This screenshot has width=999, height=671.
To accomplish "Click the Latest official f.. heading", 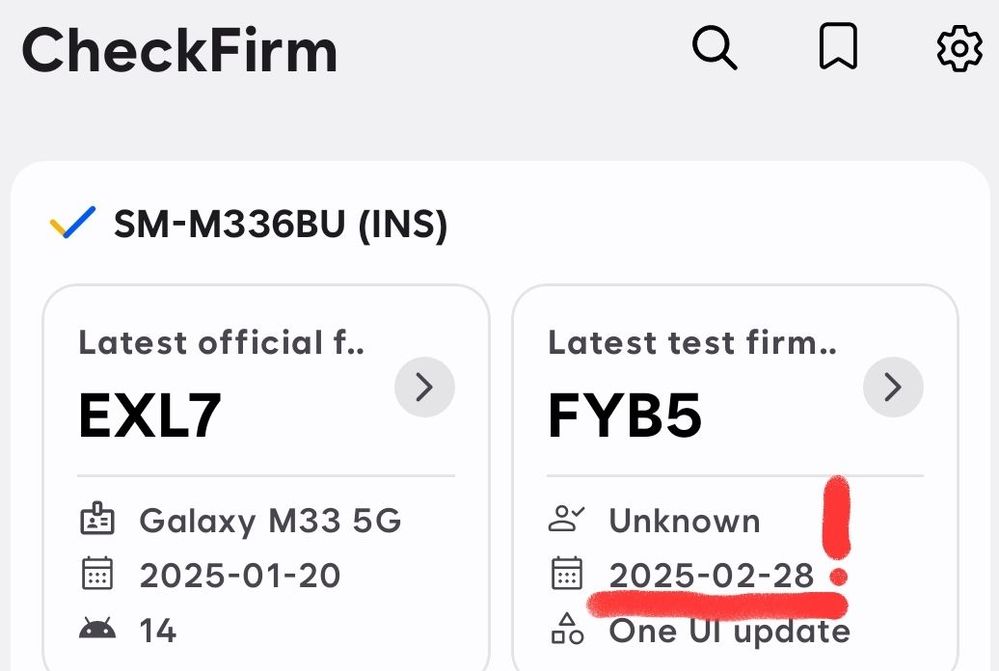I will pyautogui.click(x=221, y=342).
